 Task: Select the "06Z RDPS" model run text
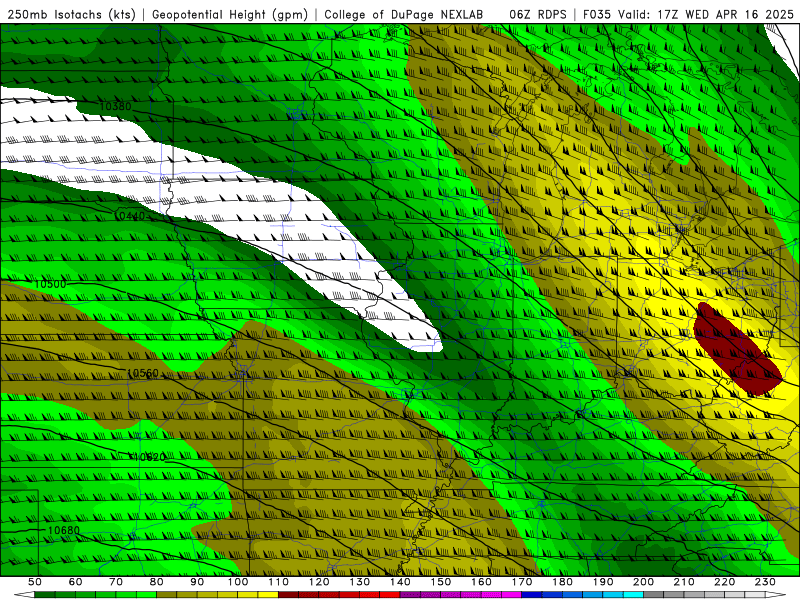tap(538, 15)
